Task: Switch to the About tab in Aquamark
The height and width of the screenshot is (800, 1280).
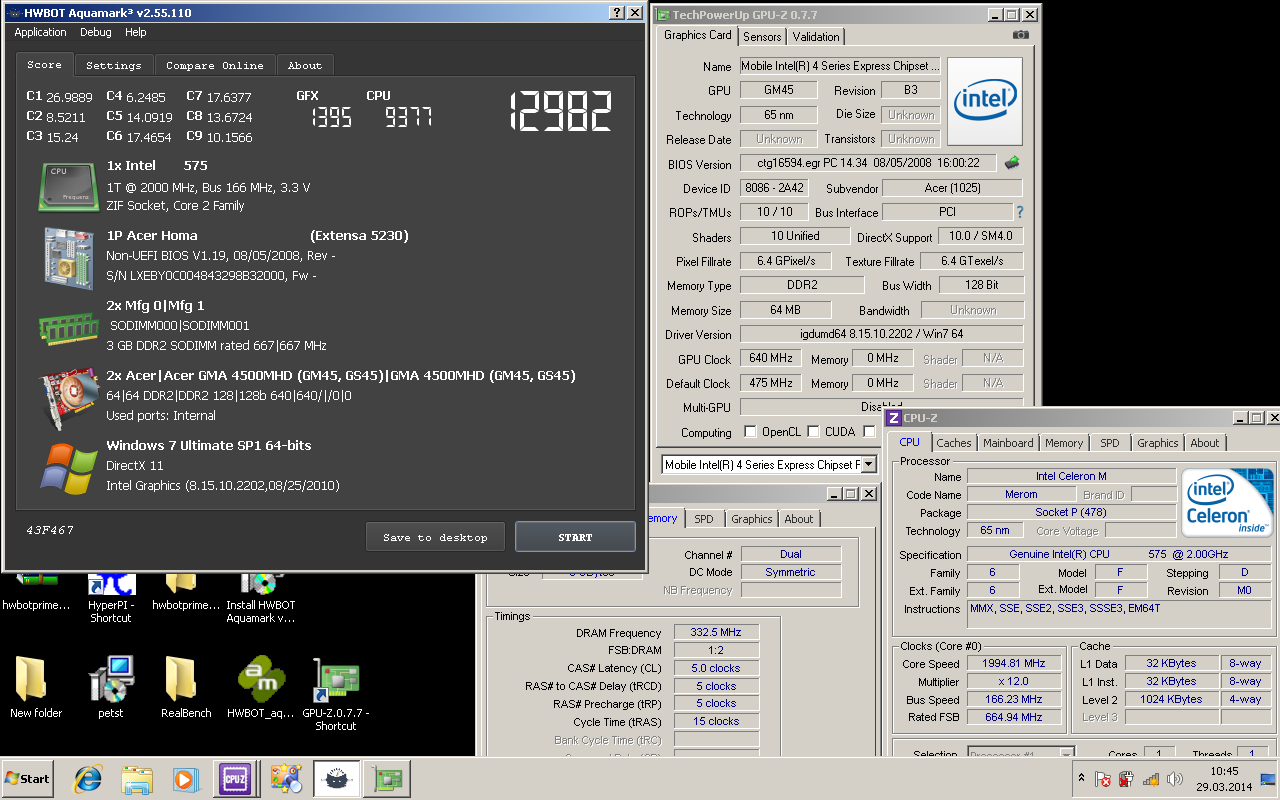Action: pos(305,65)
